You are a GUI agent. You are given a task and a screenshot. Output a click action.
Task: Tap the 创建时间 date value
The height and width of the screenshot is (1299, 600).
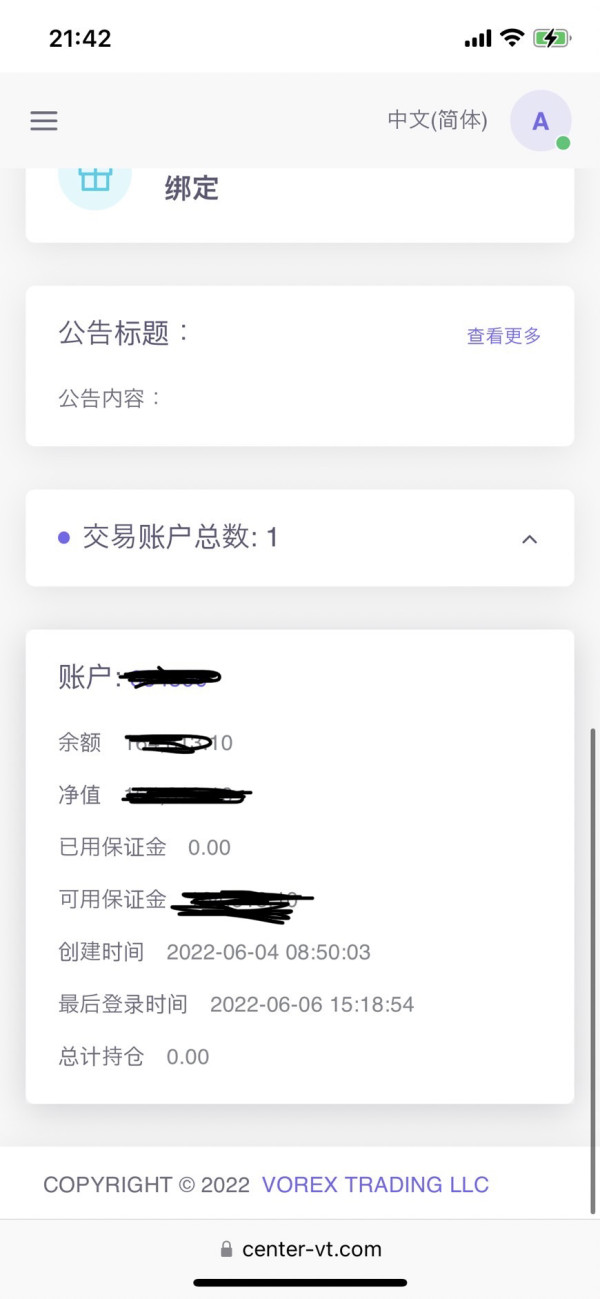[x=268, y=952]
